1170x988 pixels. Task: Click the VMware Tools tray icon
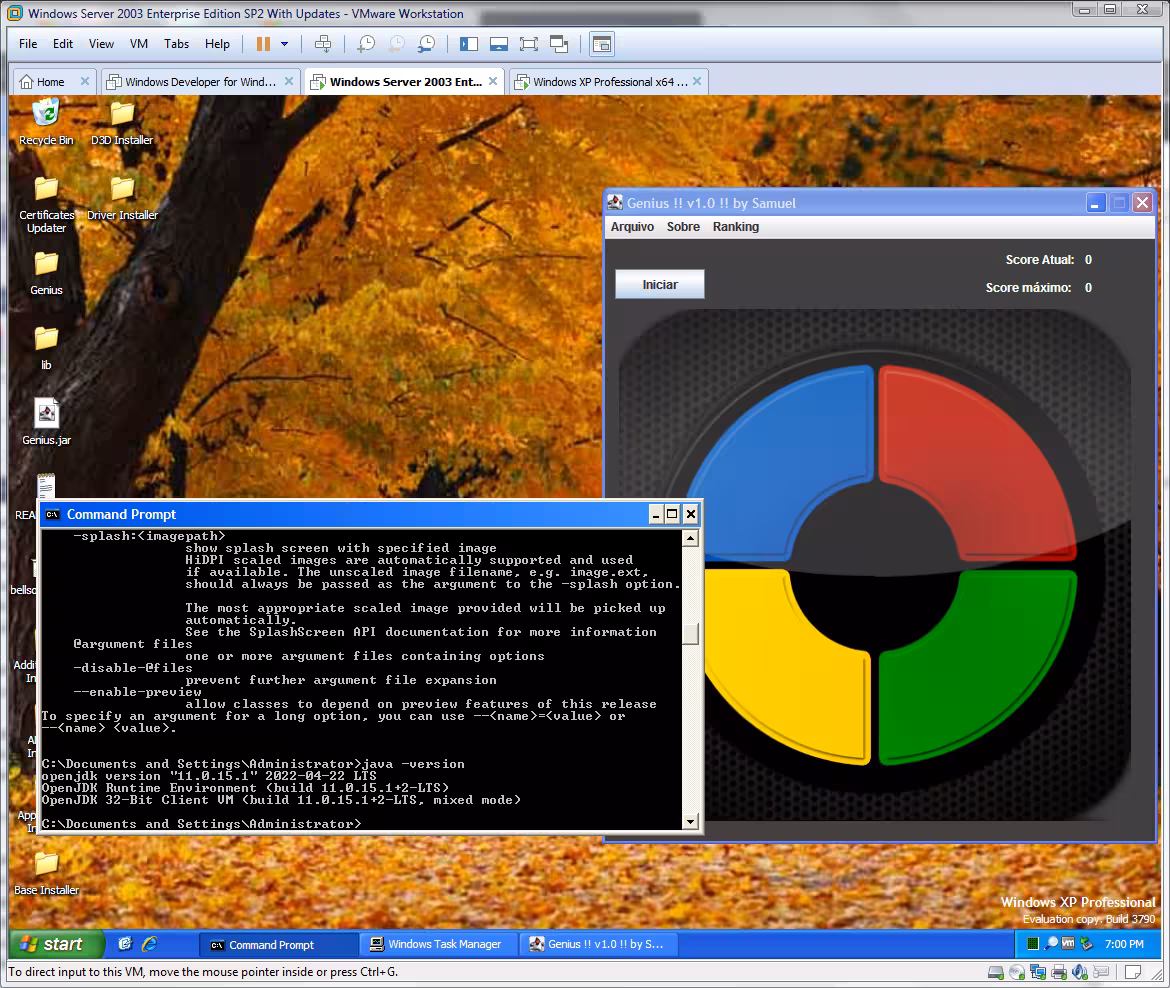(x=1069, y=944)
